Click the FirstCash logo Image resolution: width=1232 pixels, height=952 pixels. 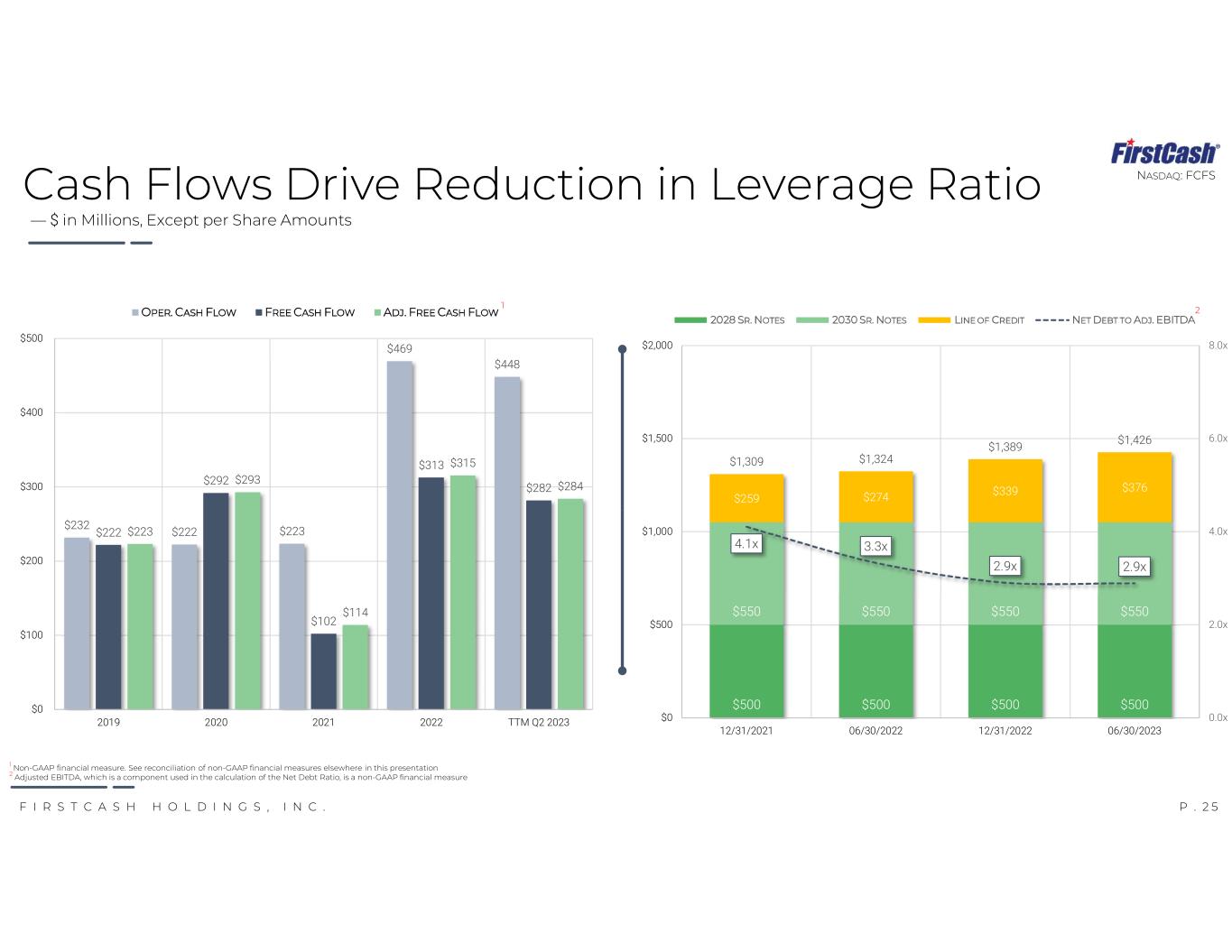point(1163,152)
